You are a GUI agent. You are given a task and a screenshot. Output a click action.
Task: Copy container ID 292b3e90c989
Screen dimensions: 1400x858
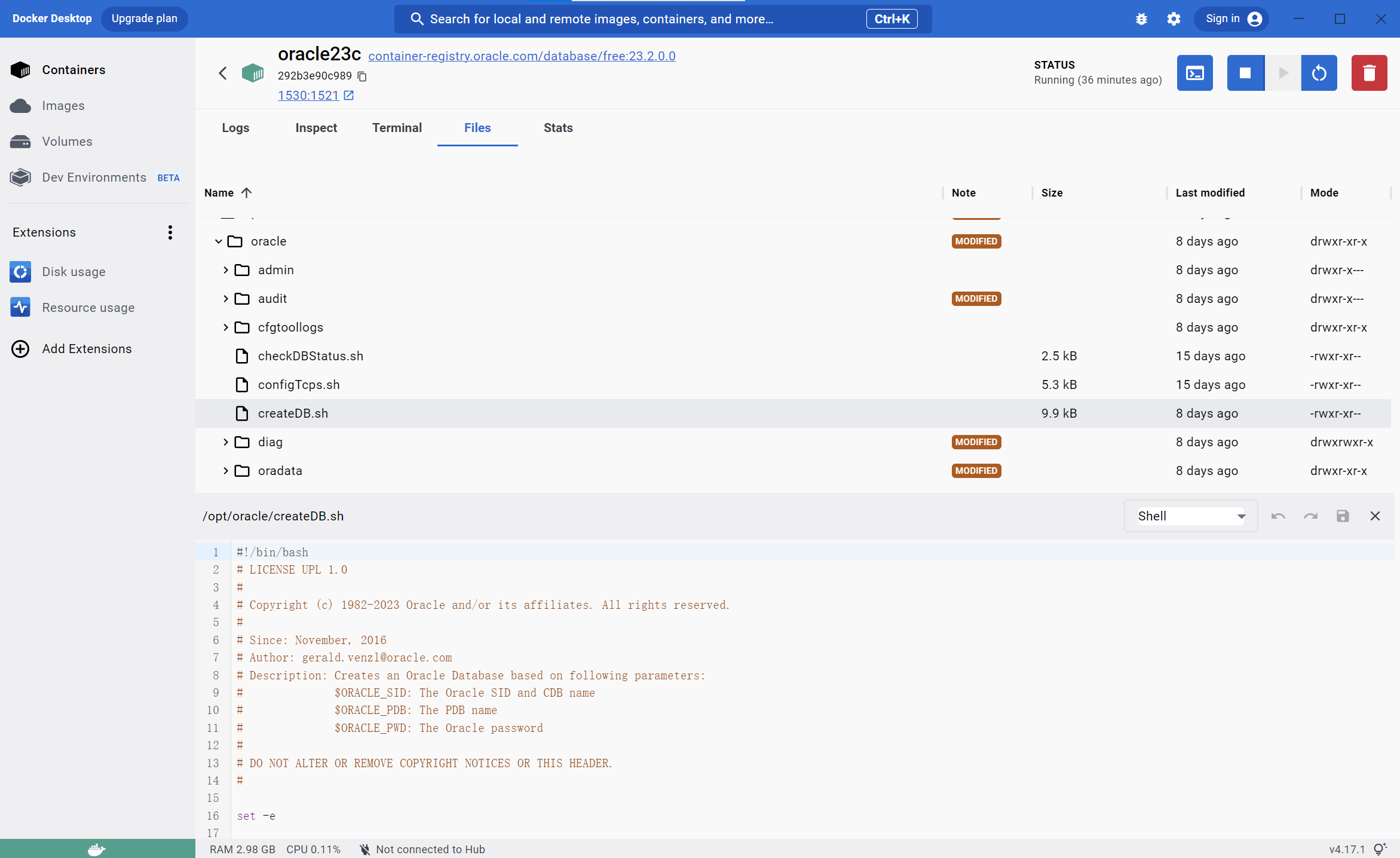tap(362, 76)
